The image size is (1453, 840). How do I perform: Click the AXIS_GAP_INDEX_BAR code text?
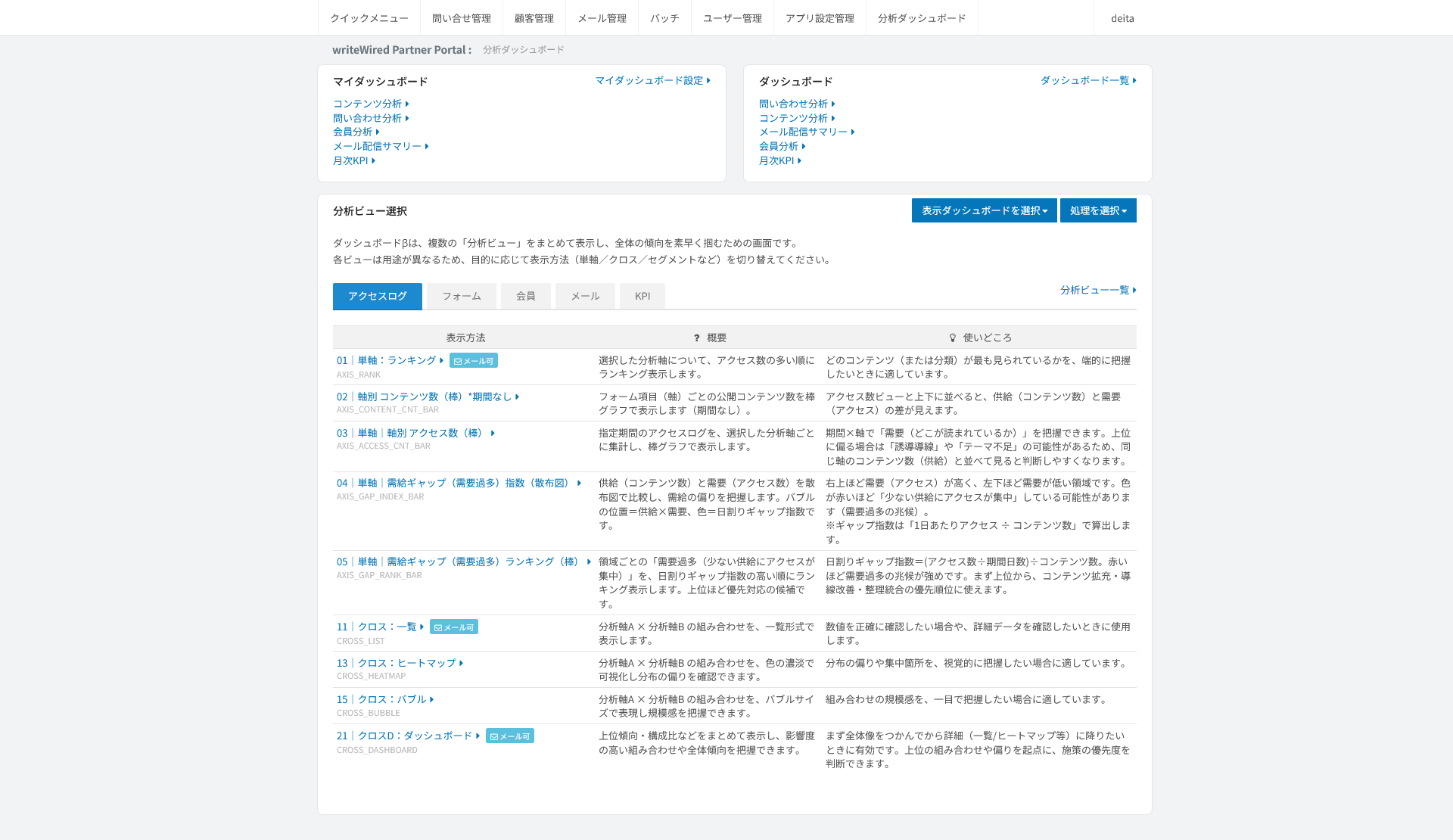point(381,496)
